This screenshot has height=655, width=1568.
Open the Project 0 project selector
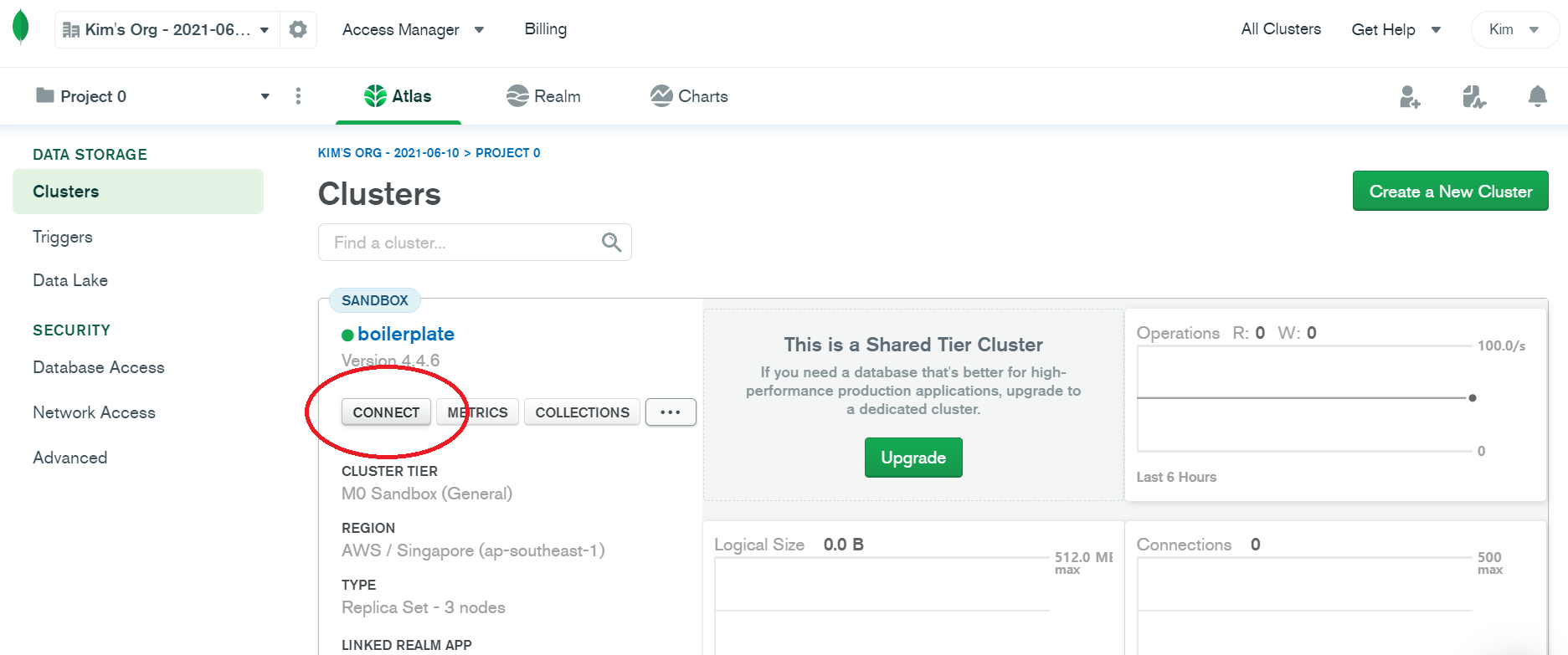[x=152, y=96]
